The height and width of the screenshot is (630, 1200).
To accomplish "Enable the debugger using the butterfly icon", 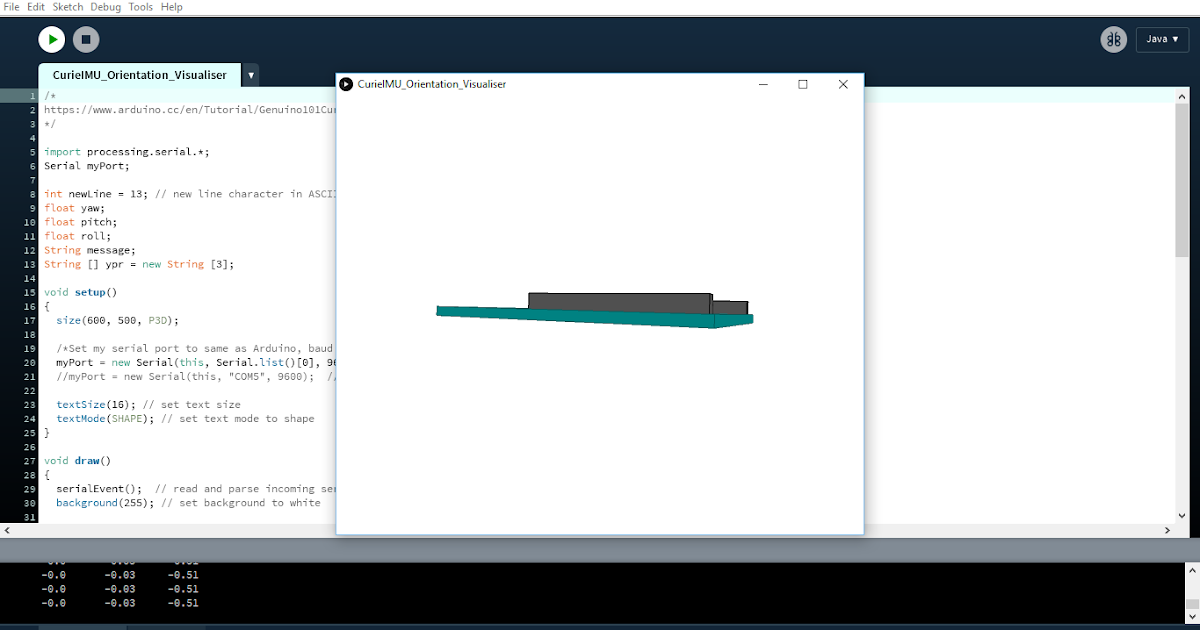I will [x=1113, y=39].
